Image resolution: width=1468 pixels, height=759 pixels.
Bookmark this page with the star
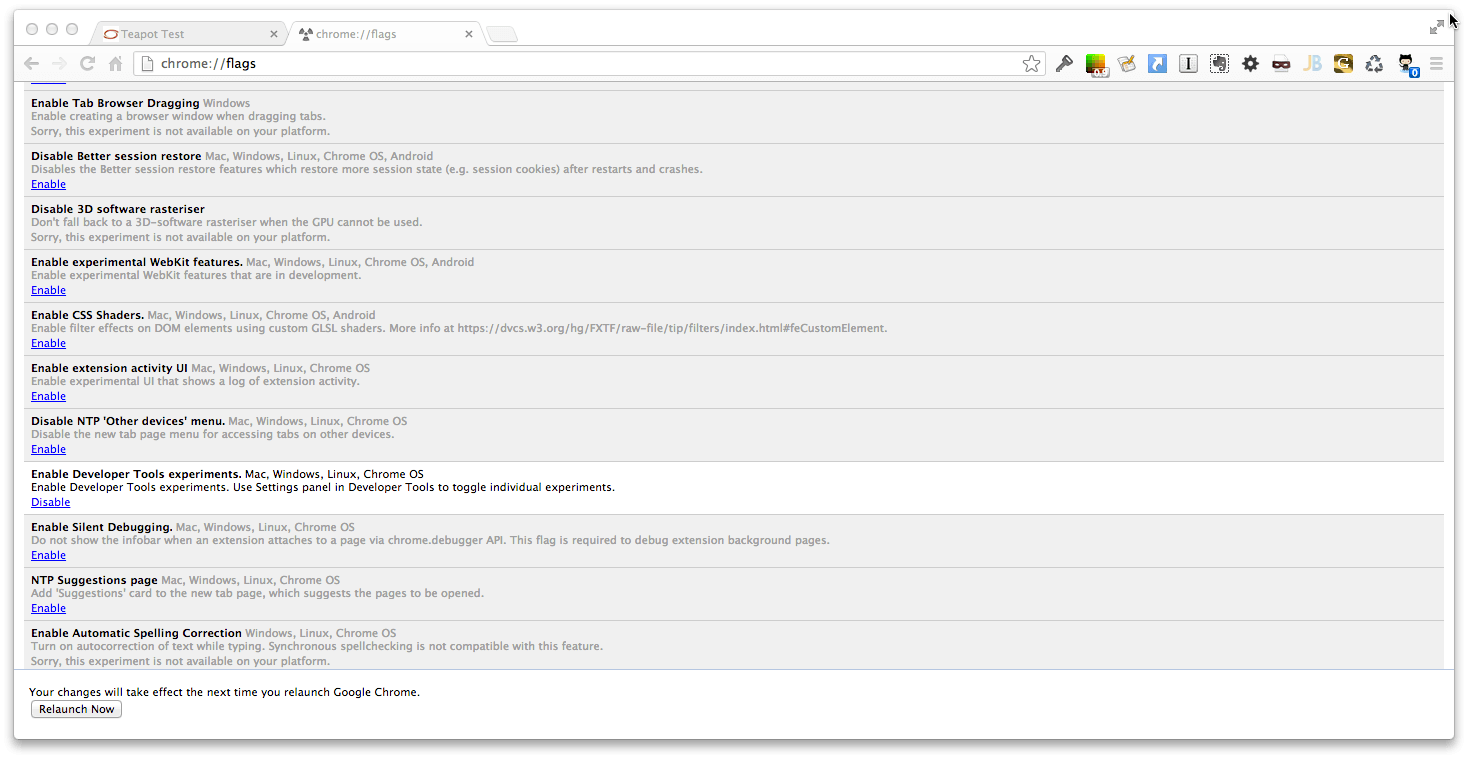click(x=1031, y=64)
